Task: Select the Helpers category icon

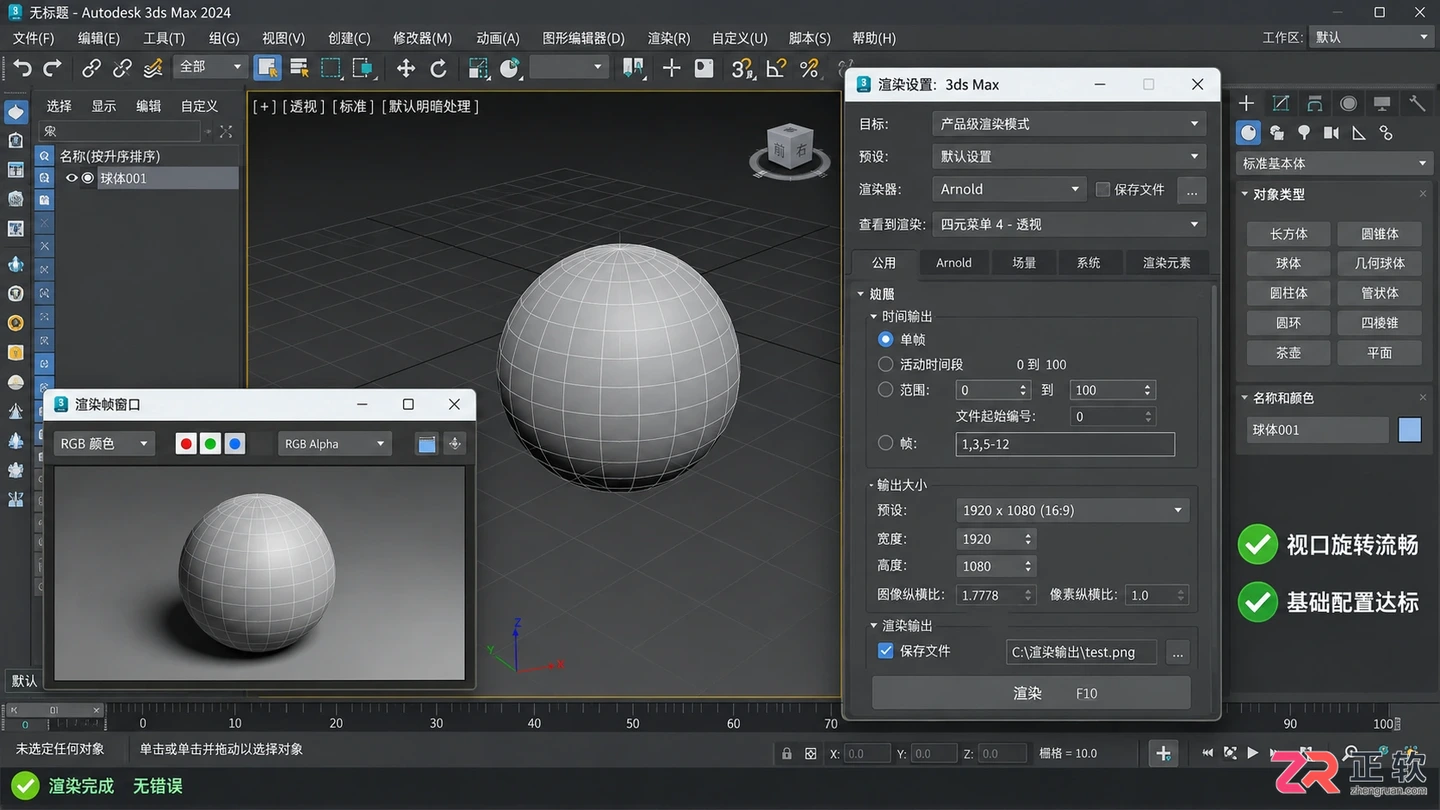Action: click(1358, 132)
